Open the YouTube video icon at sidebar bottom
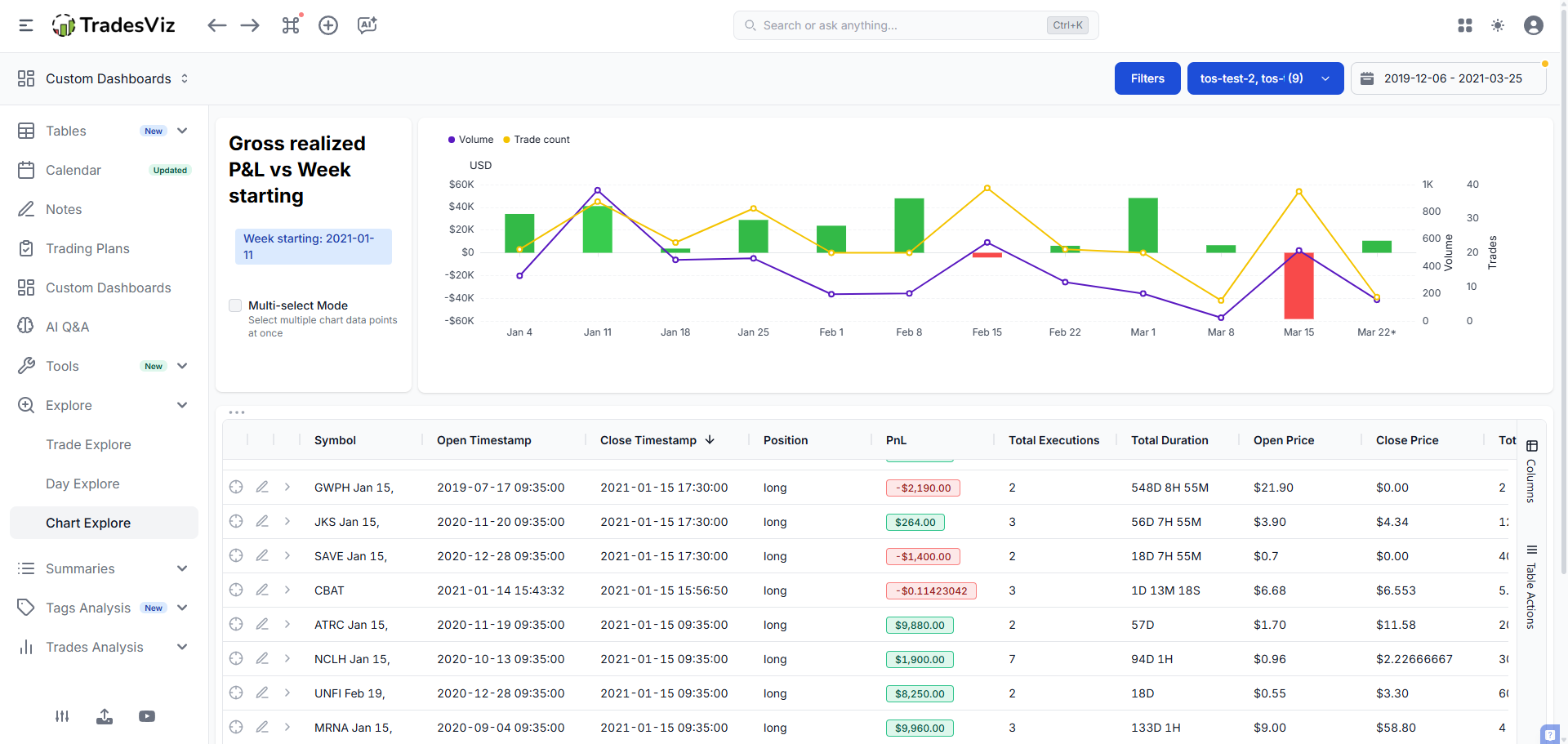Image resolution: width=1568 pixels, height=744 pixels. (x=147, y=716)
